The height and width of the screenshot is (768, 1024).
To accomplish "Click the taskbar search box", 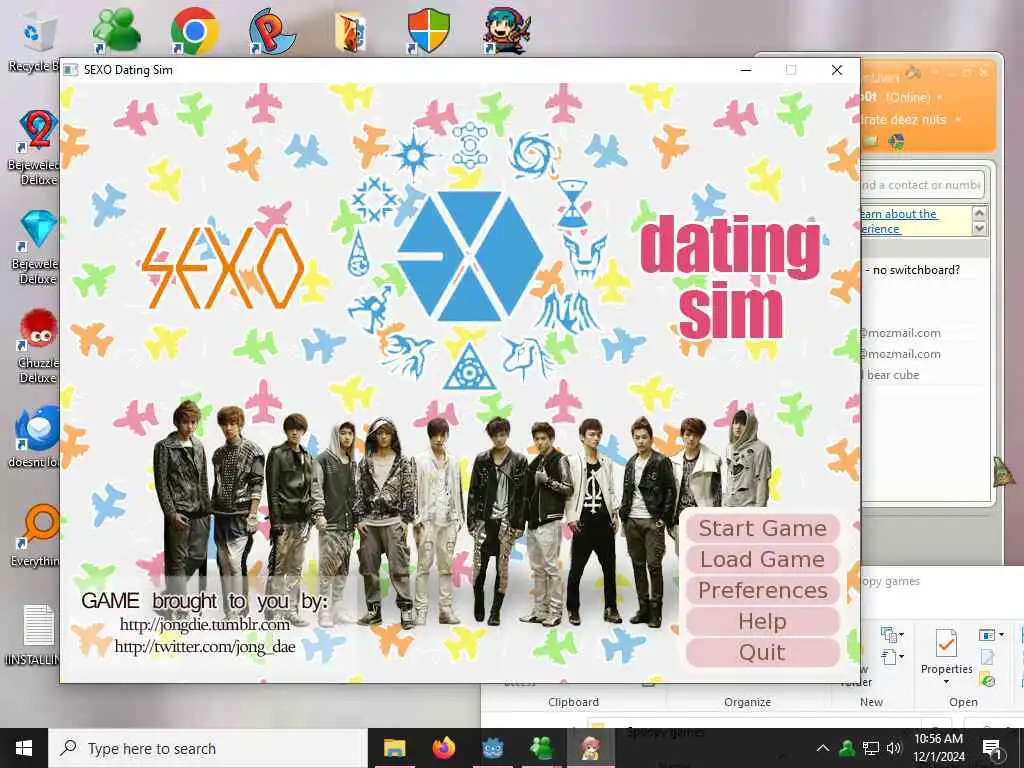I will click(208, 748).
